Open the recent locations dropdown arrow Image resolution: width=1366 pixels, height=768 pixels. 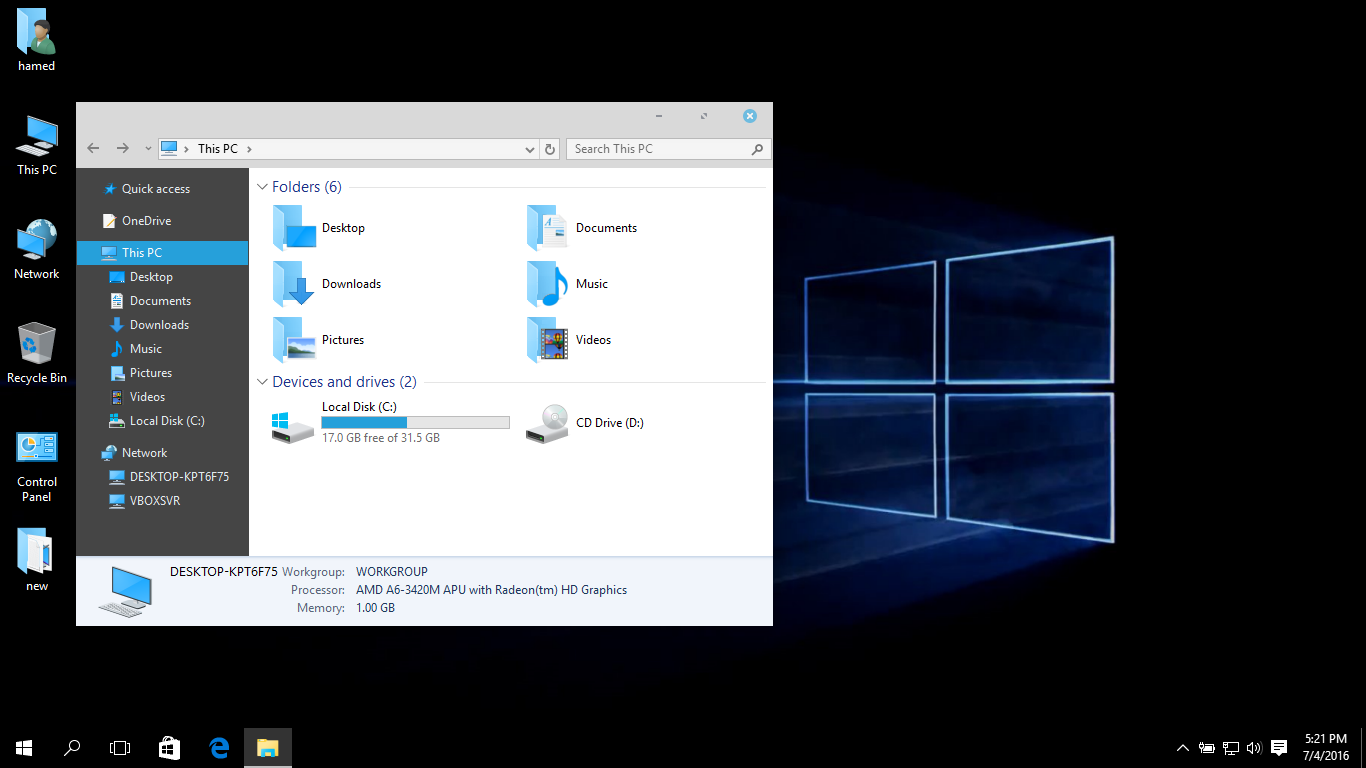point(148,149)
